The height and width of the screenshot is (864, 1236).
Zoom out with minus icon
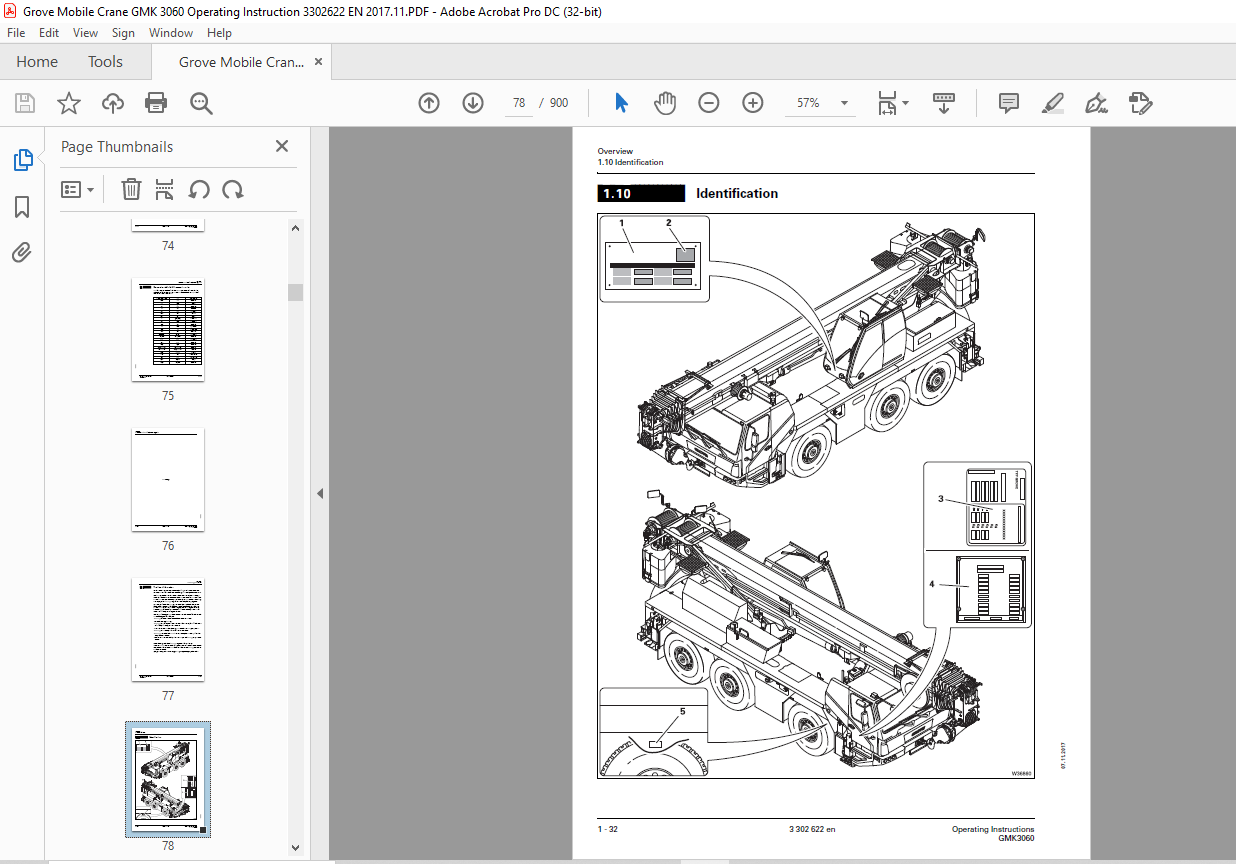coord(709,103)
